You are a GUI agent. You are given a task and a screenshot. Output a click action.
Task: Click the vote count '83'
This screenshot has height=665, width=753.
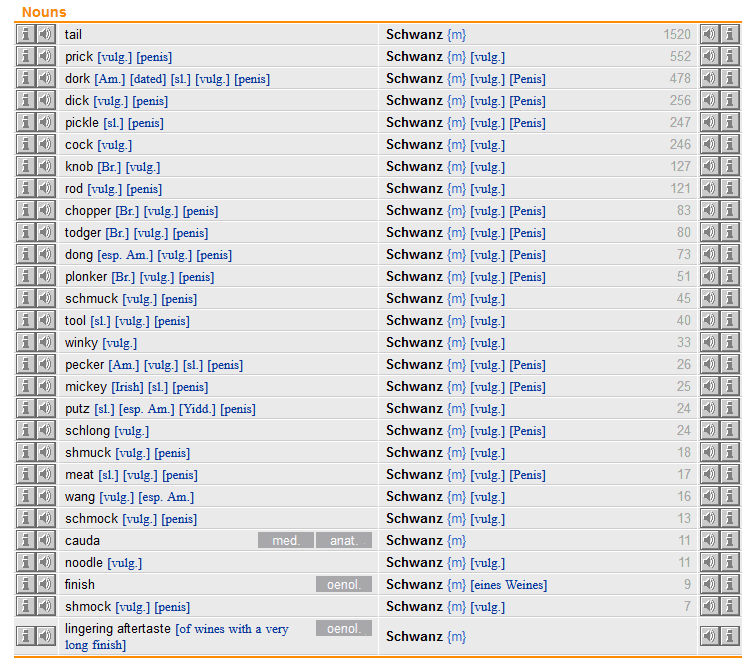point(684,211)
